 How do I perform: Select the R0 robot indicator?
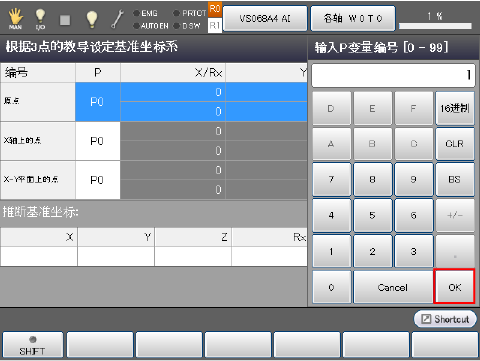point(215,9)
